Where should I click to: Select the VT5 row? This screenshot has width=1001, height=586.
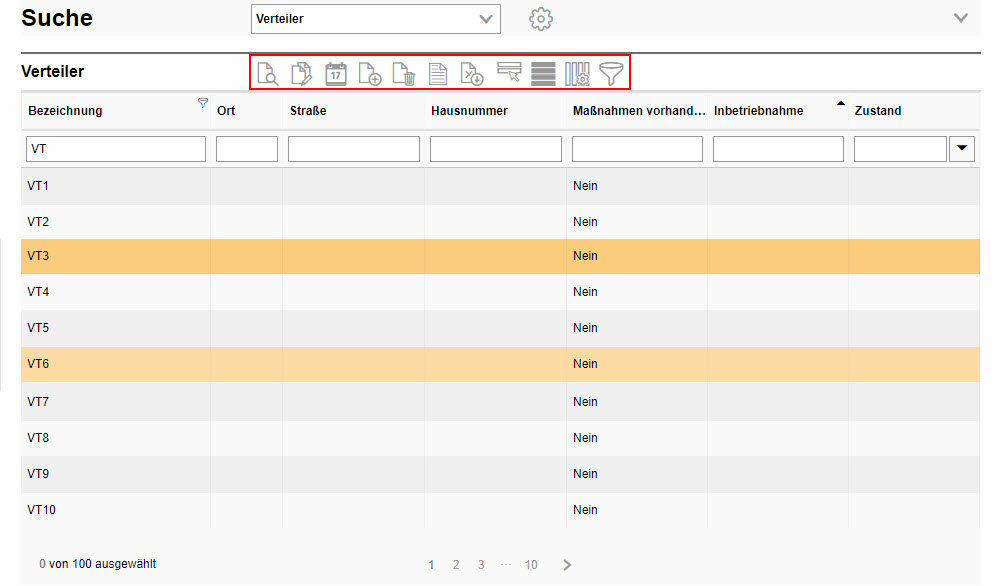[x=500, y=328]
